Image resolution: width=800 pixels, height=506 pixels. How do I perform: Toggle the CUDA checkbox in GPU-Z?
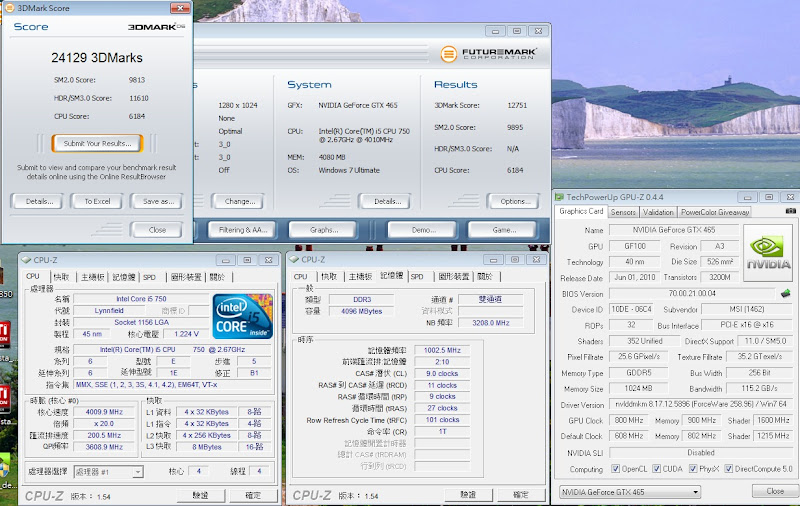[656, 468]
